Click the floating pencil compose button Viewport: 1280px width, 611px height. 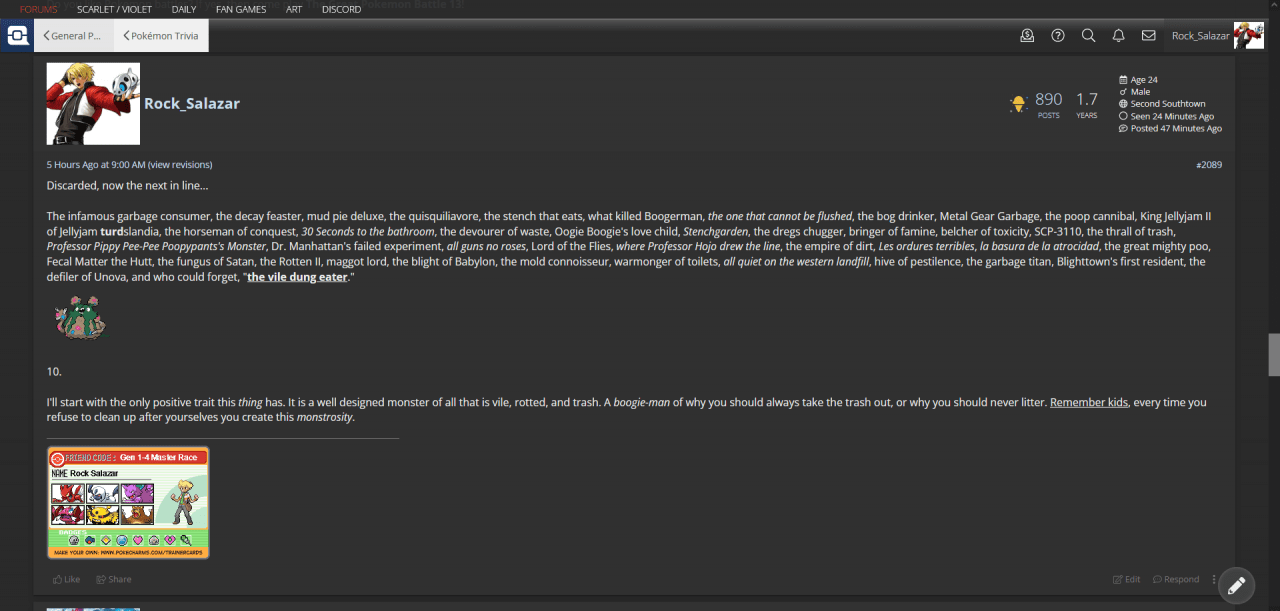(x=1236, y=585)
